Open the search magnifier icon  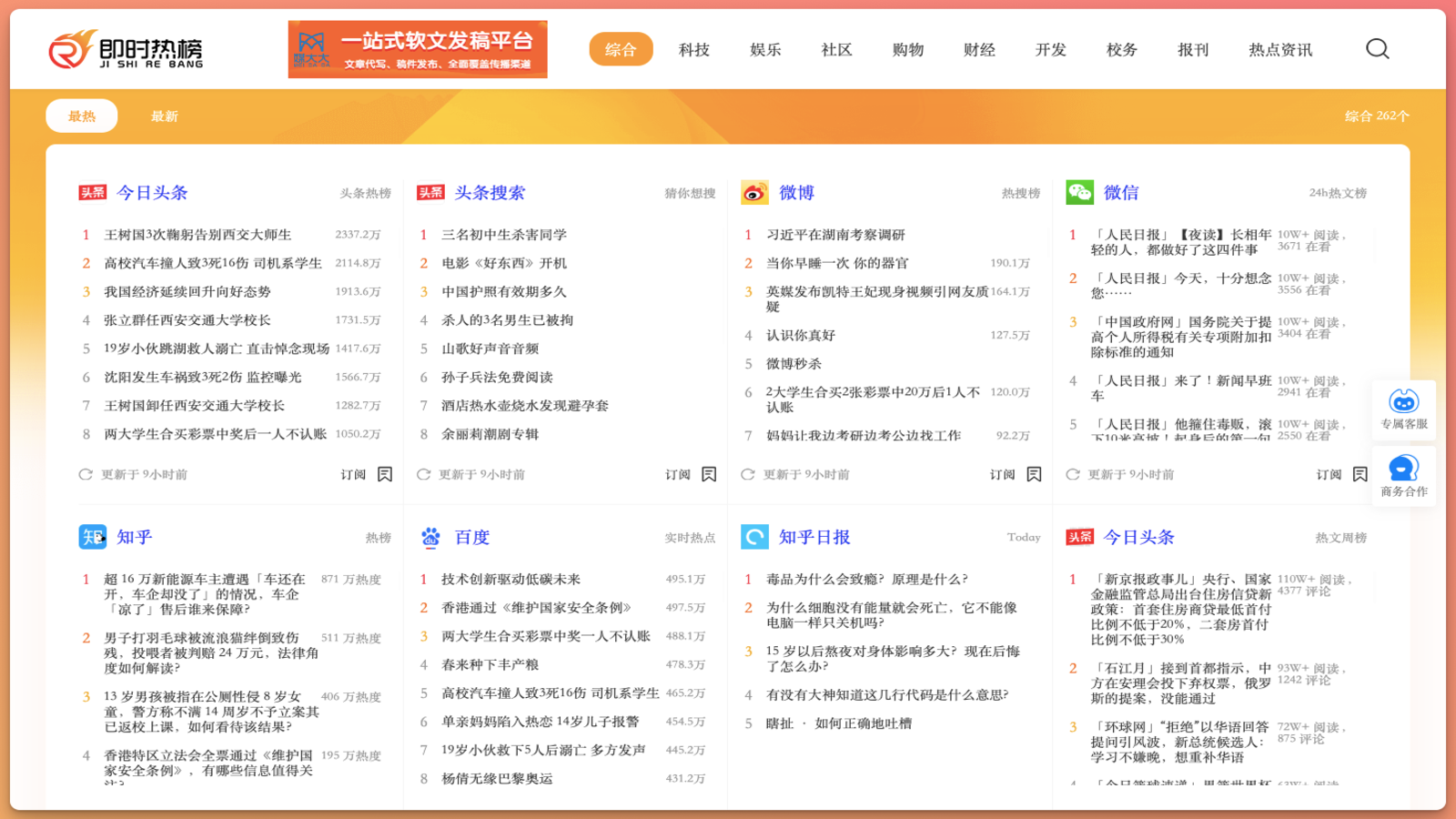1377,49
